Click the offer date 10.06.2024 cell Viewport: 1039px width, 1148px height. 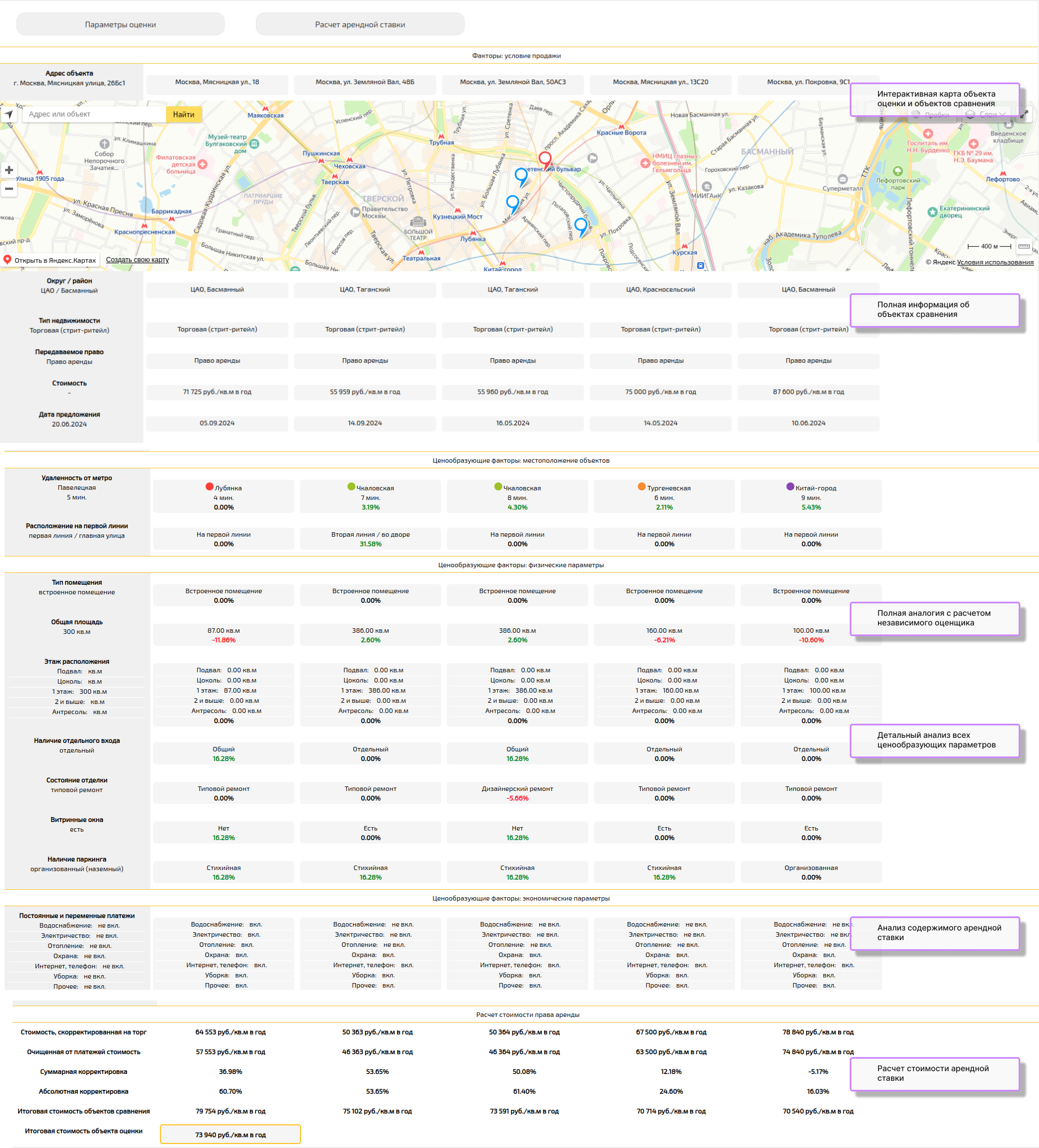[x=808, y=423]
